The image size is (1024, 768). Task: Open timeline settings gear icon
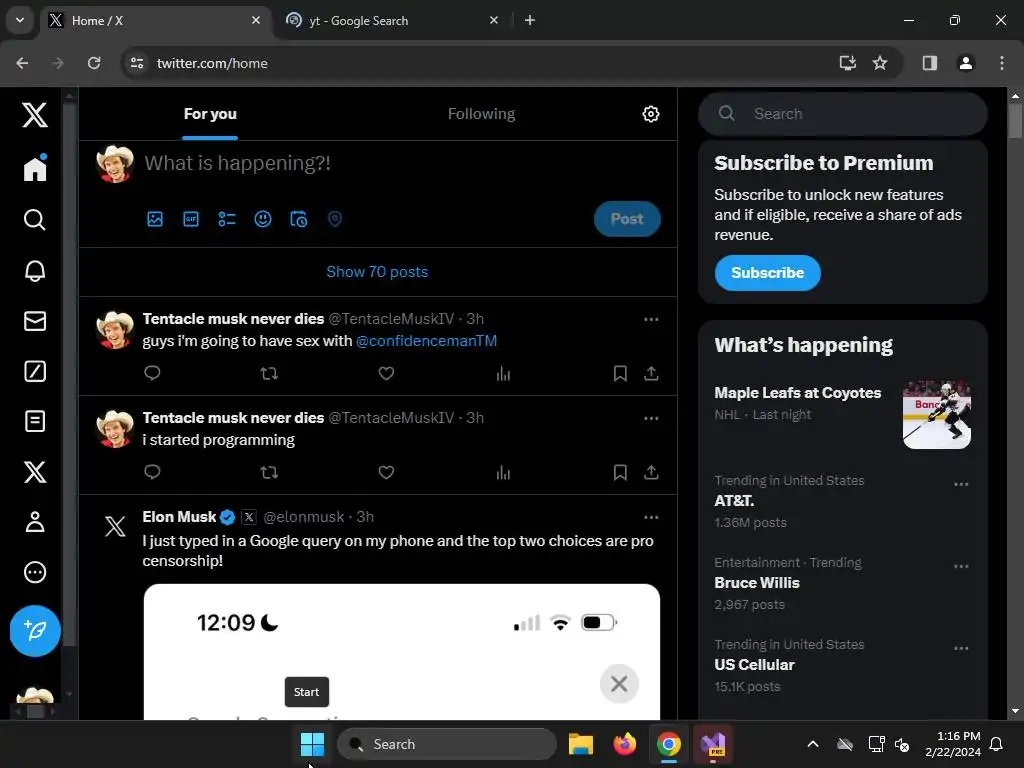coord(650,114)
